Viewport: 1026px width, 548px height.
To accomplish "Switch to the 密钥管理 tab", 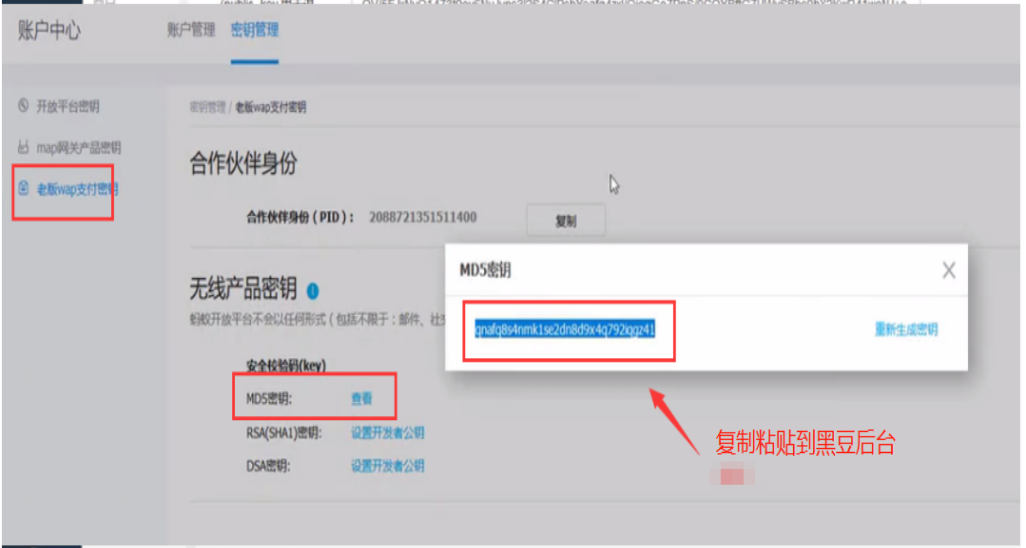I will [255, 30].
